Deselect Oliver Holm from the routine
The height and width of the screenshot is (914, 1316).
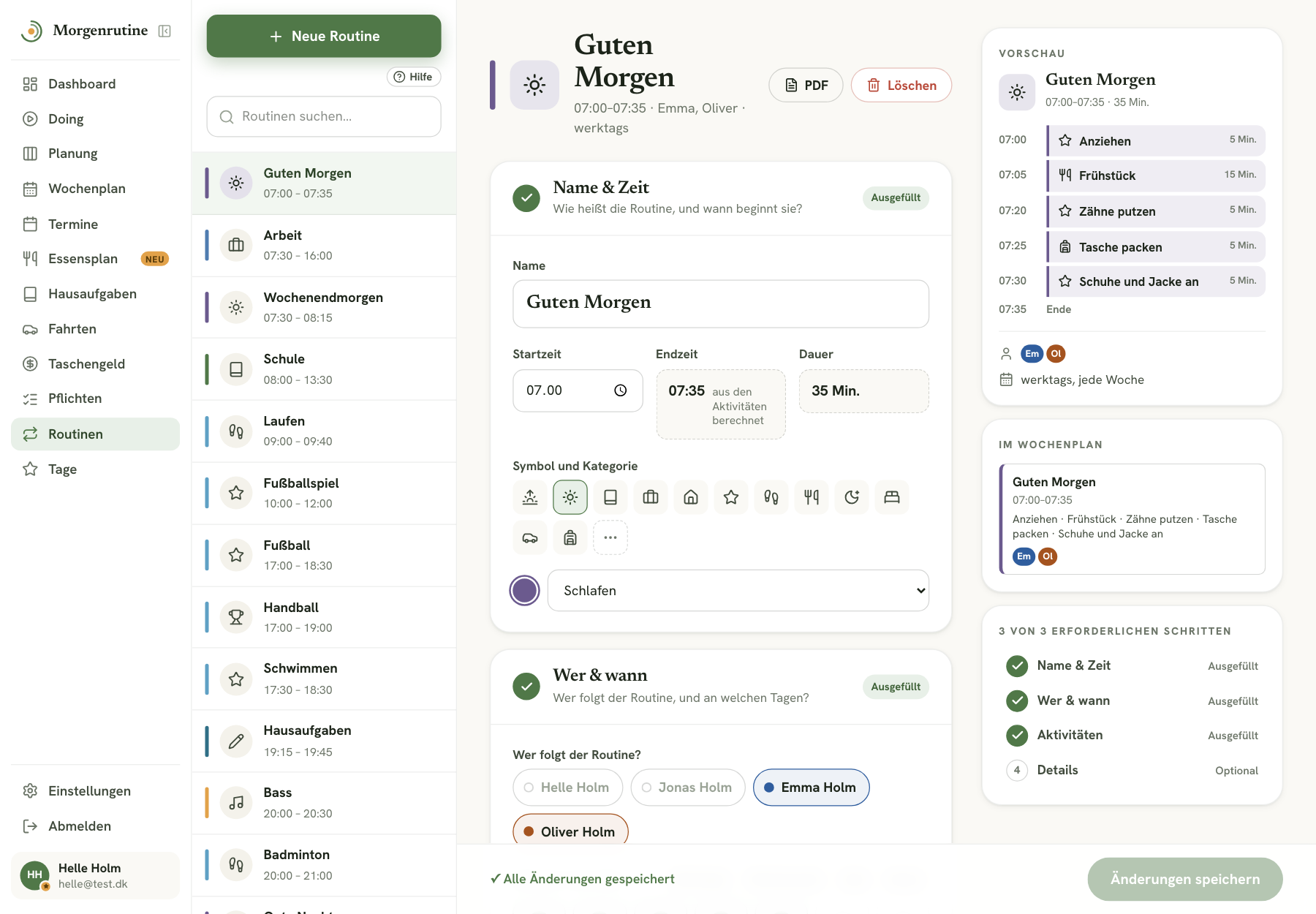pos(570,831)
